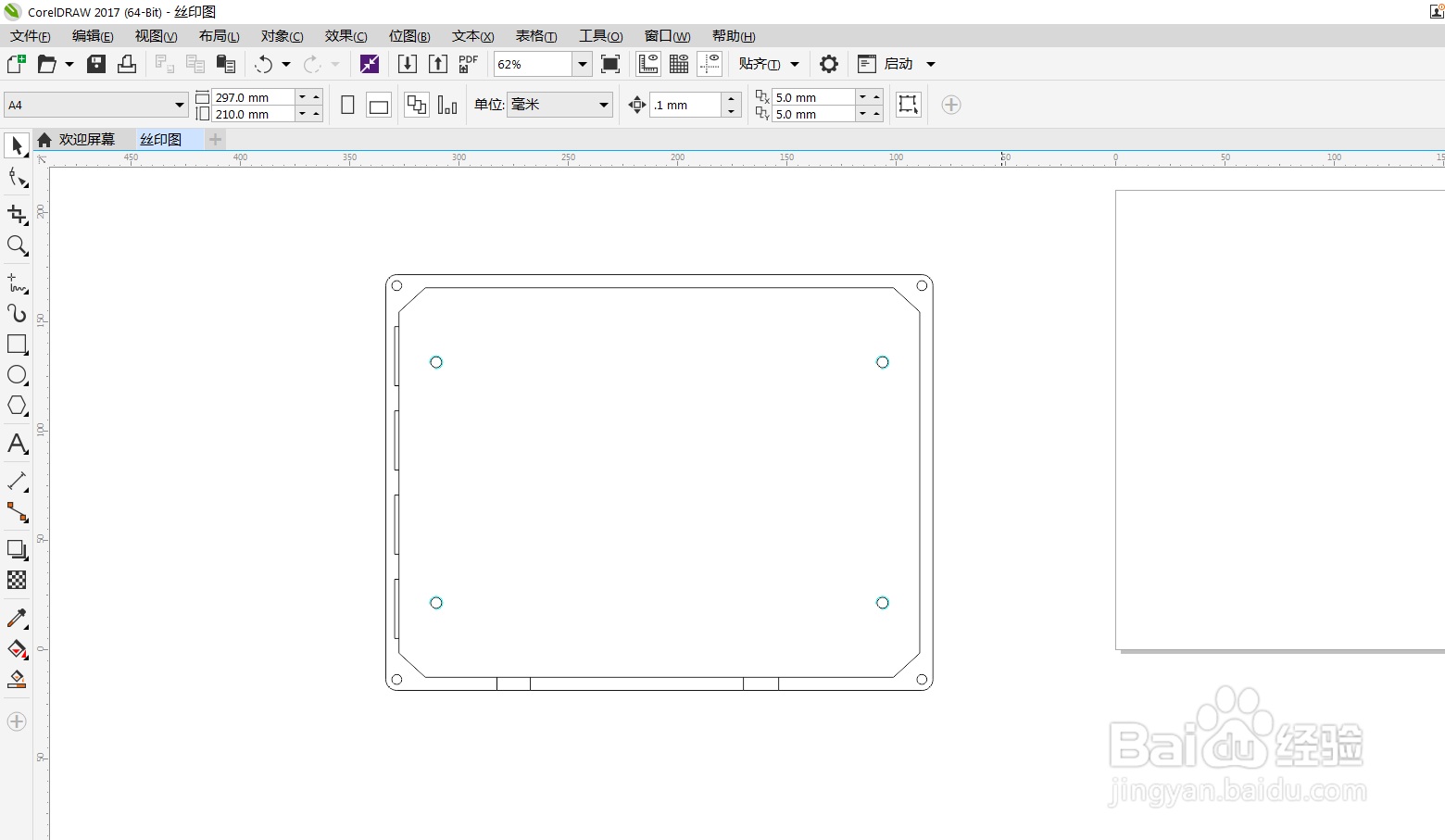Open the page size A4 dropdown
Image resolution: width=1445 pixels, height=840 pixels.
pos(180,105)
